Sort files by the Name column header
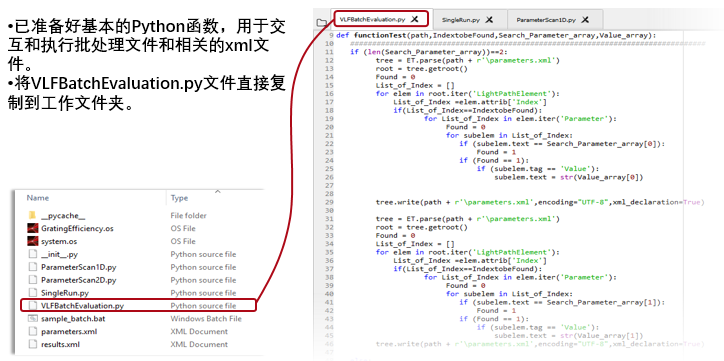This screenshot has width=724, height=361. click(x=37, y=198)
